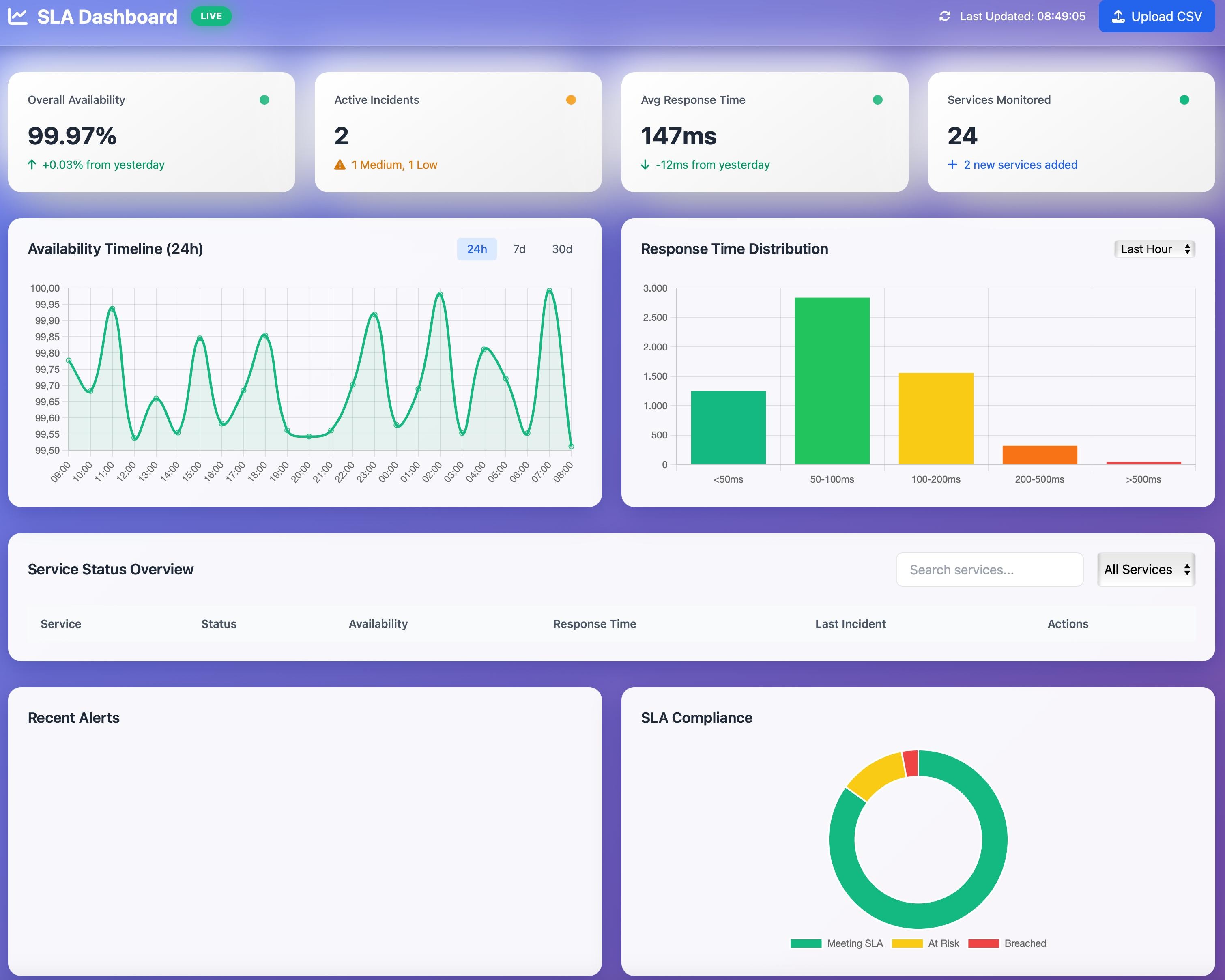Viewport: 1225px width, 980px height.
Task: Click the Upload CSV button
Action: pyautogui.click(x=1156, y=17)
